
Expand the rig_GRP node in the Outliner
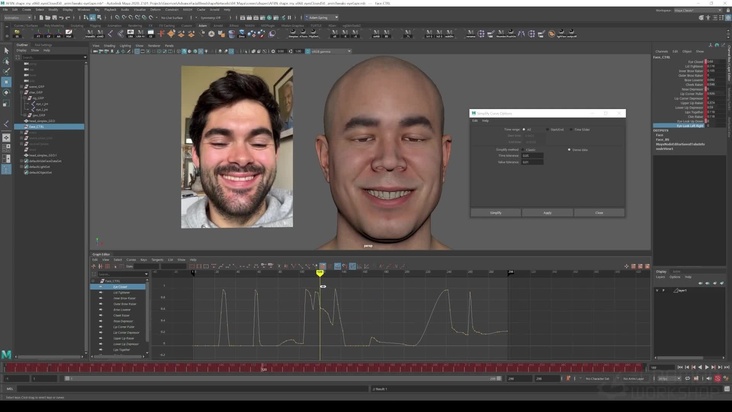click(26, 98)
